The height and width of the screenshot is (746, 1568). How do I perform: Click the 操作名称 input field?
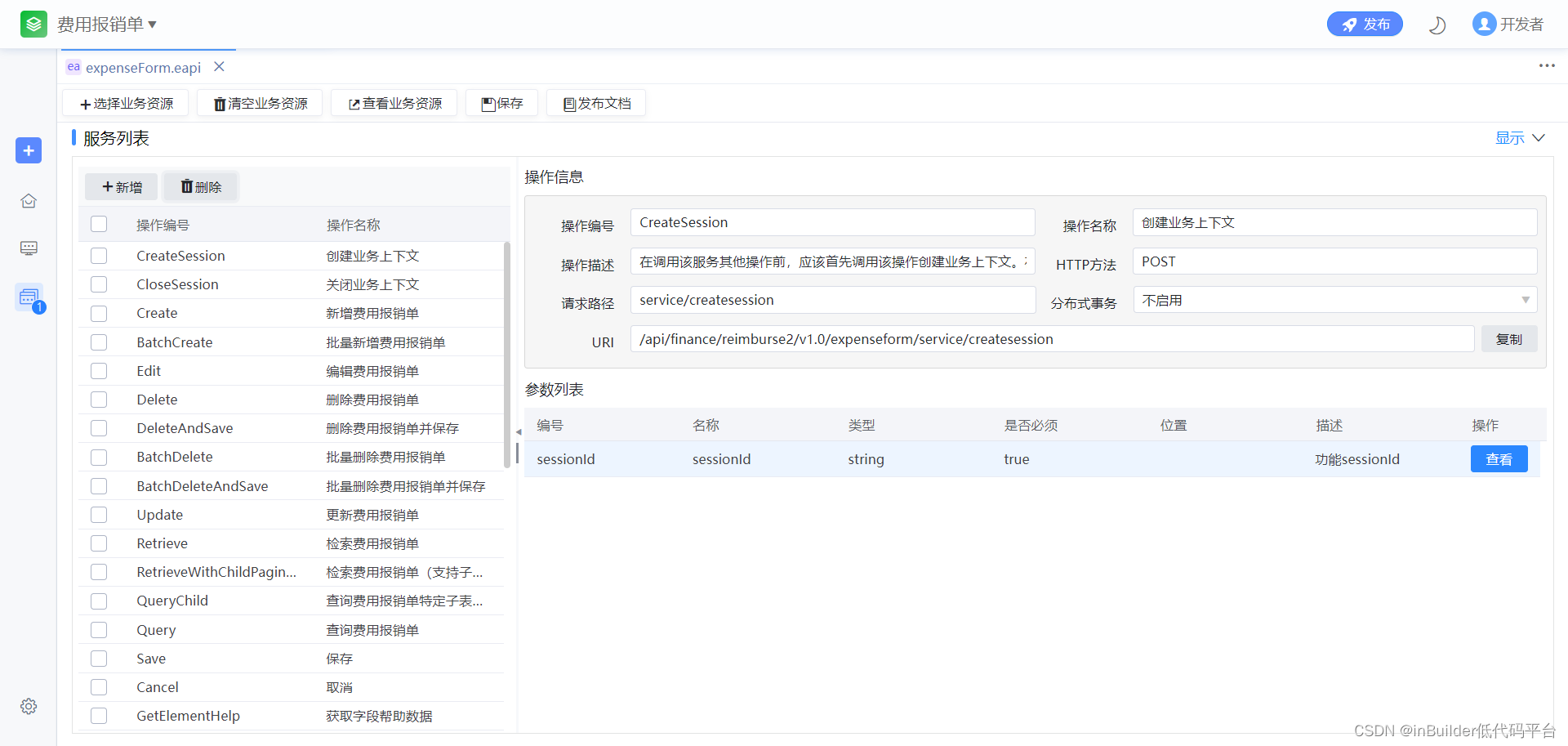(x=1334, y=222)
